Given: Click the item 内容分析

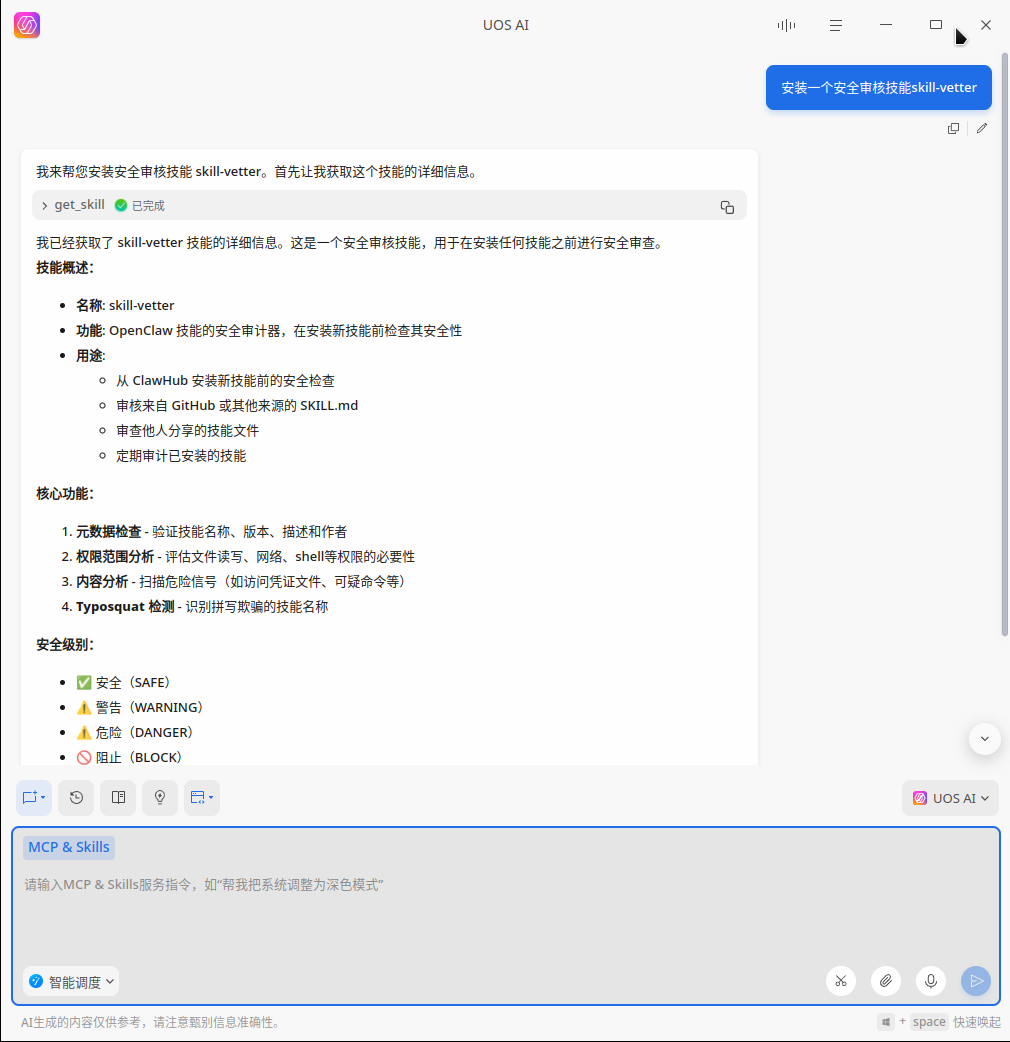Looking at the screenshot, I should (102, 581).
